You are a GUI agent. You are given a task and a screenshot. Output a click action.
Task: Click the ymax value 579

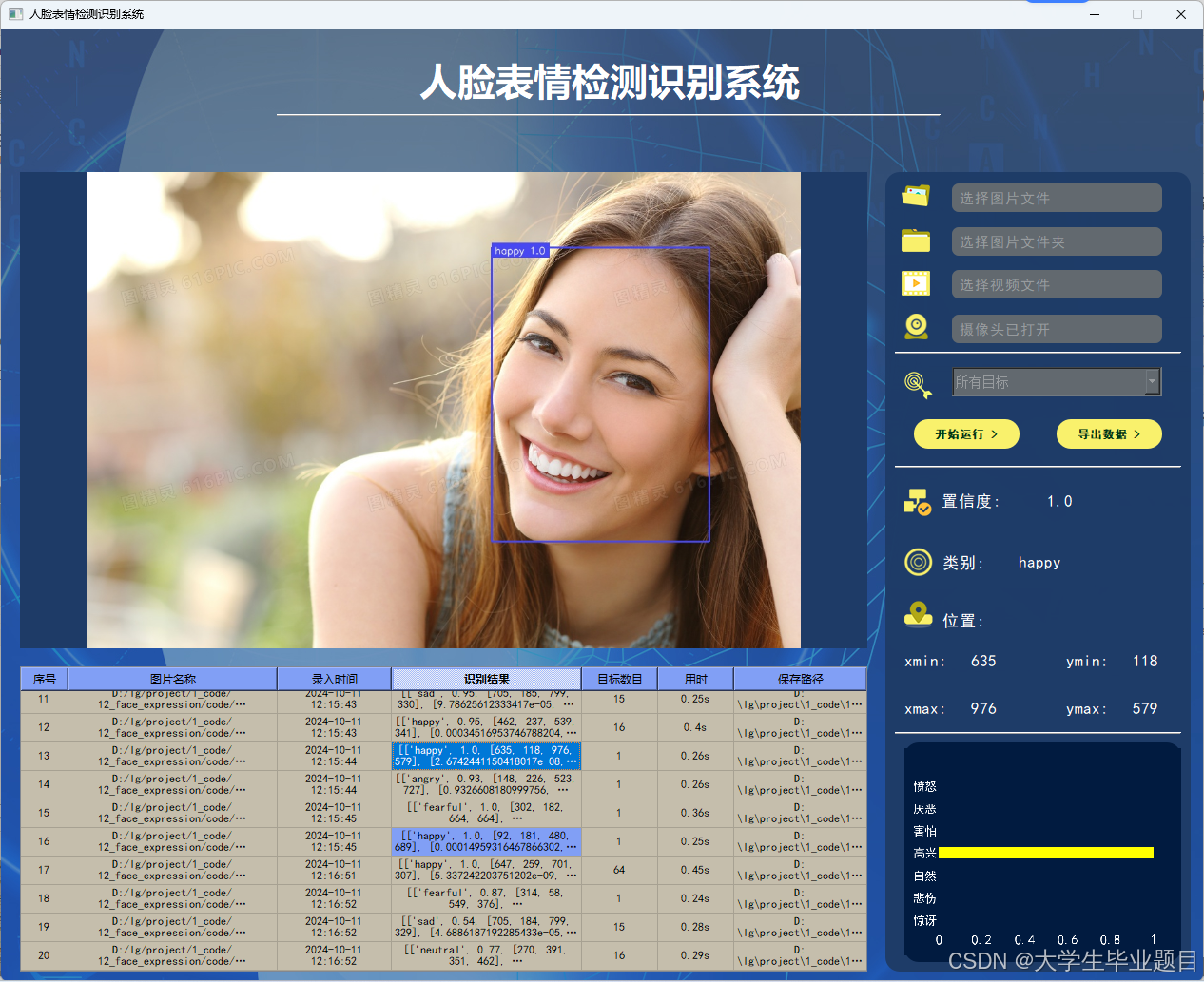pyautogui.click(x=1145, y=708)
